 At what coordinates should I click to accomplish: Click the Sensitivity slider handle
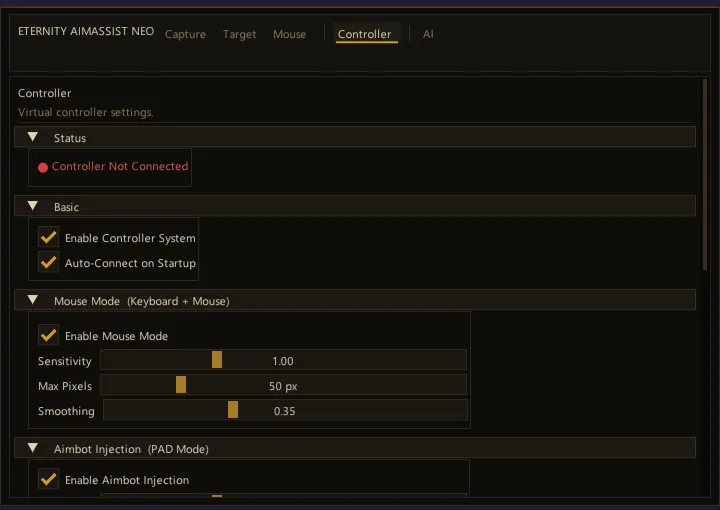[217, 360]
